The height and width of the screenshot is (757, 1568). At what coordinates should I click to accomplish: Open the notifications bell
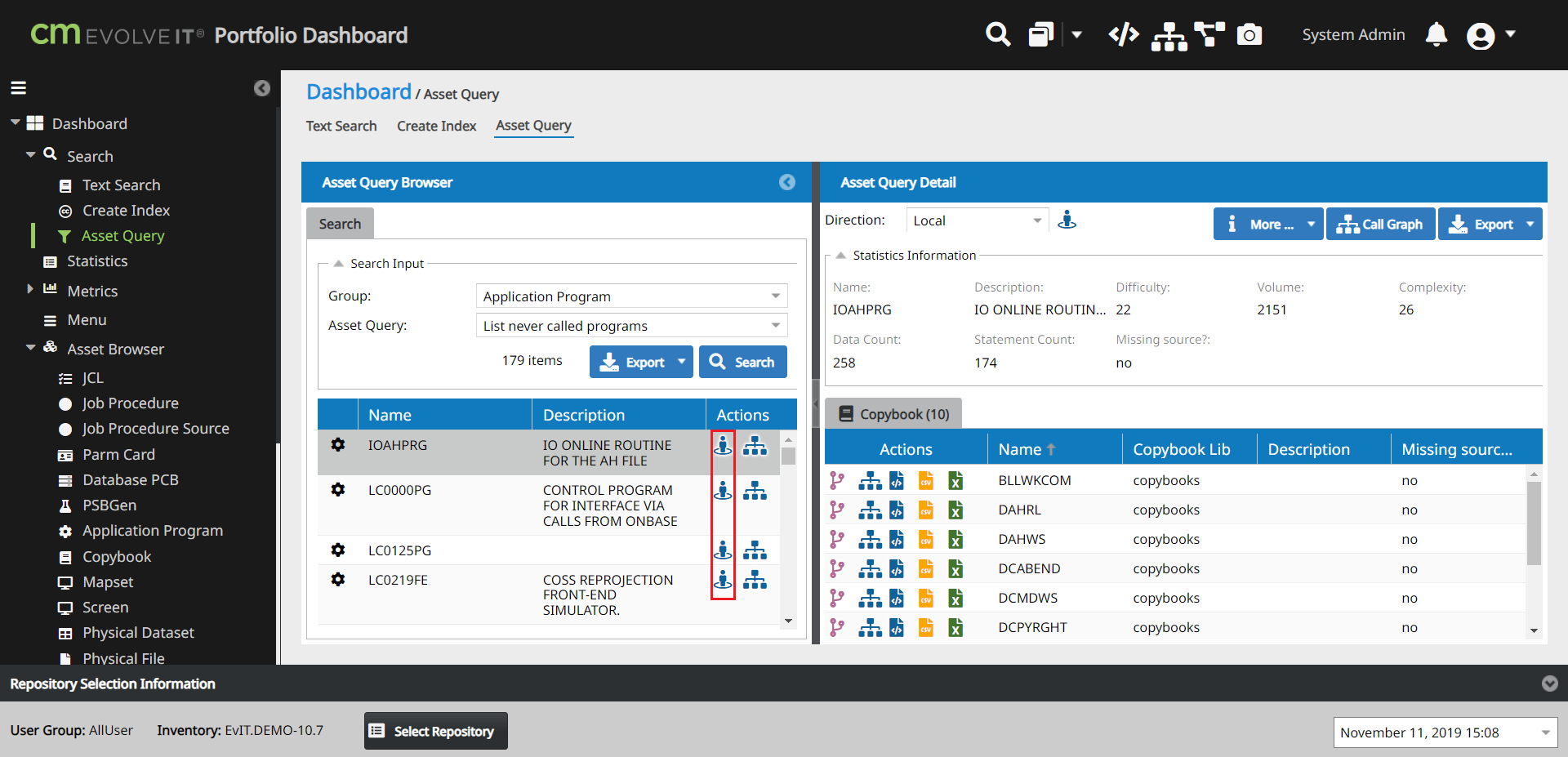[x=1437, y=34]
